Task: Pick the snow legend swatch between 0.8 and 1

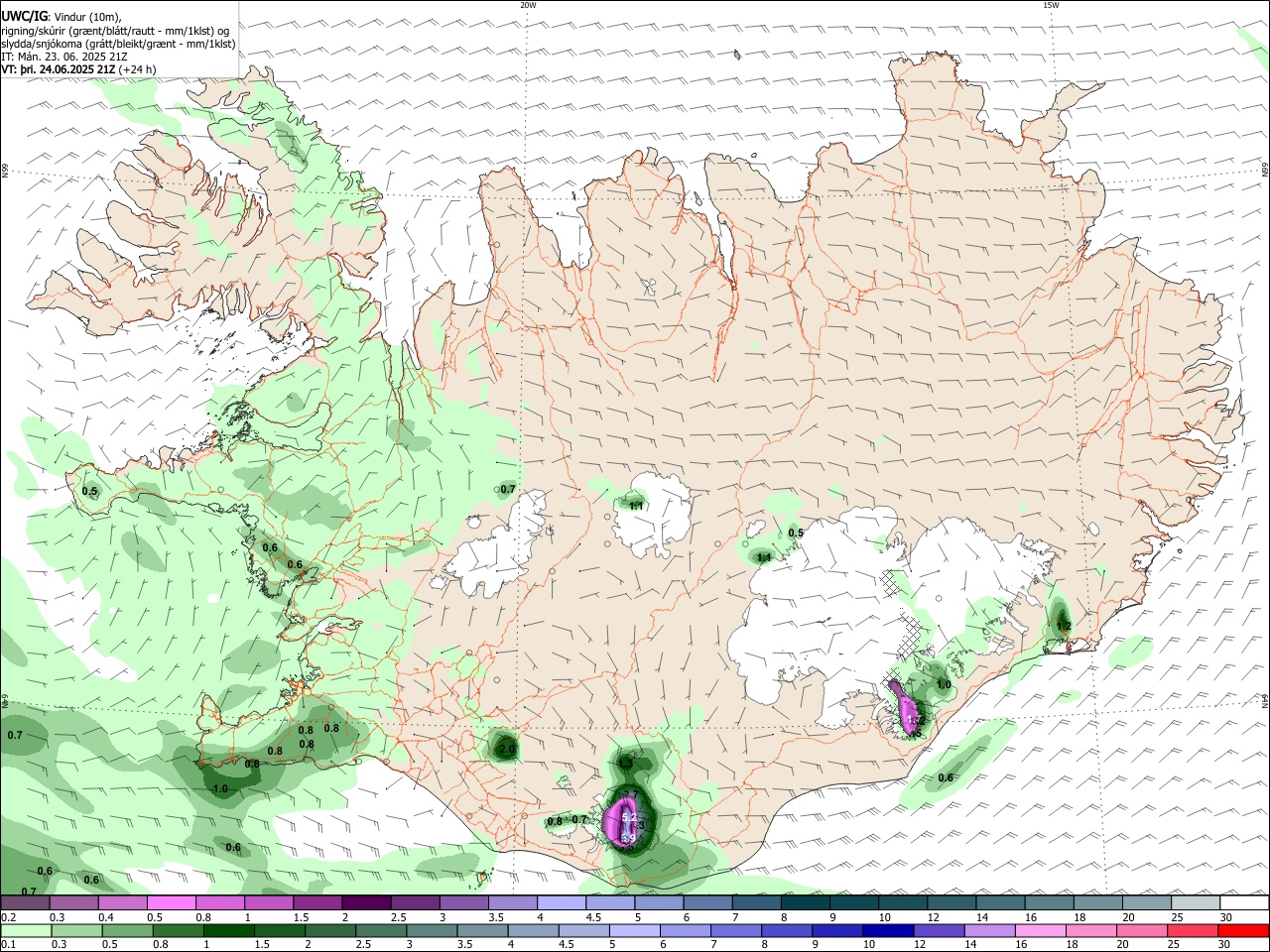Action: (x=219, y=903)
